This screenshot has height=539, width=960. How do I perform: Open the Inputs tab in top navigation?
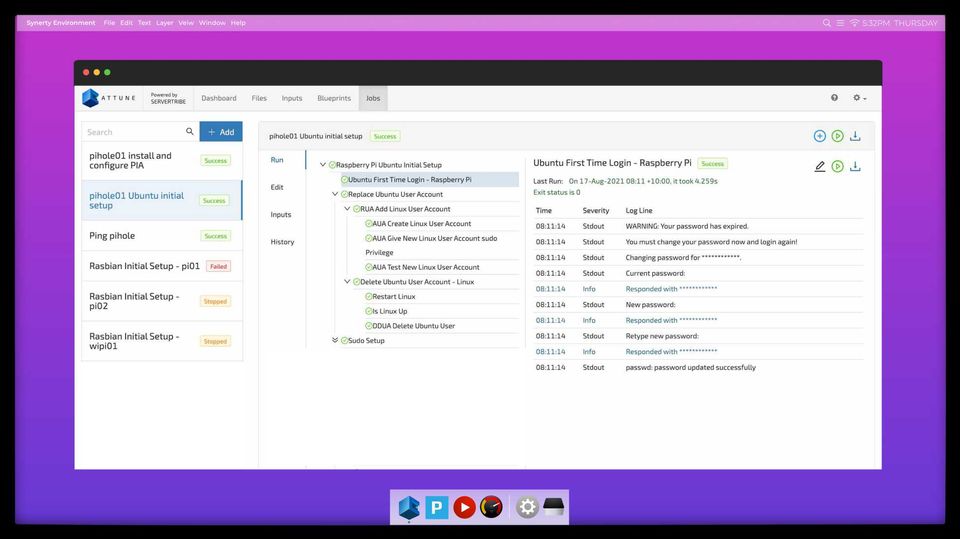(291, 98)
